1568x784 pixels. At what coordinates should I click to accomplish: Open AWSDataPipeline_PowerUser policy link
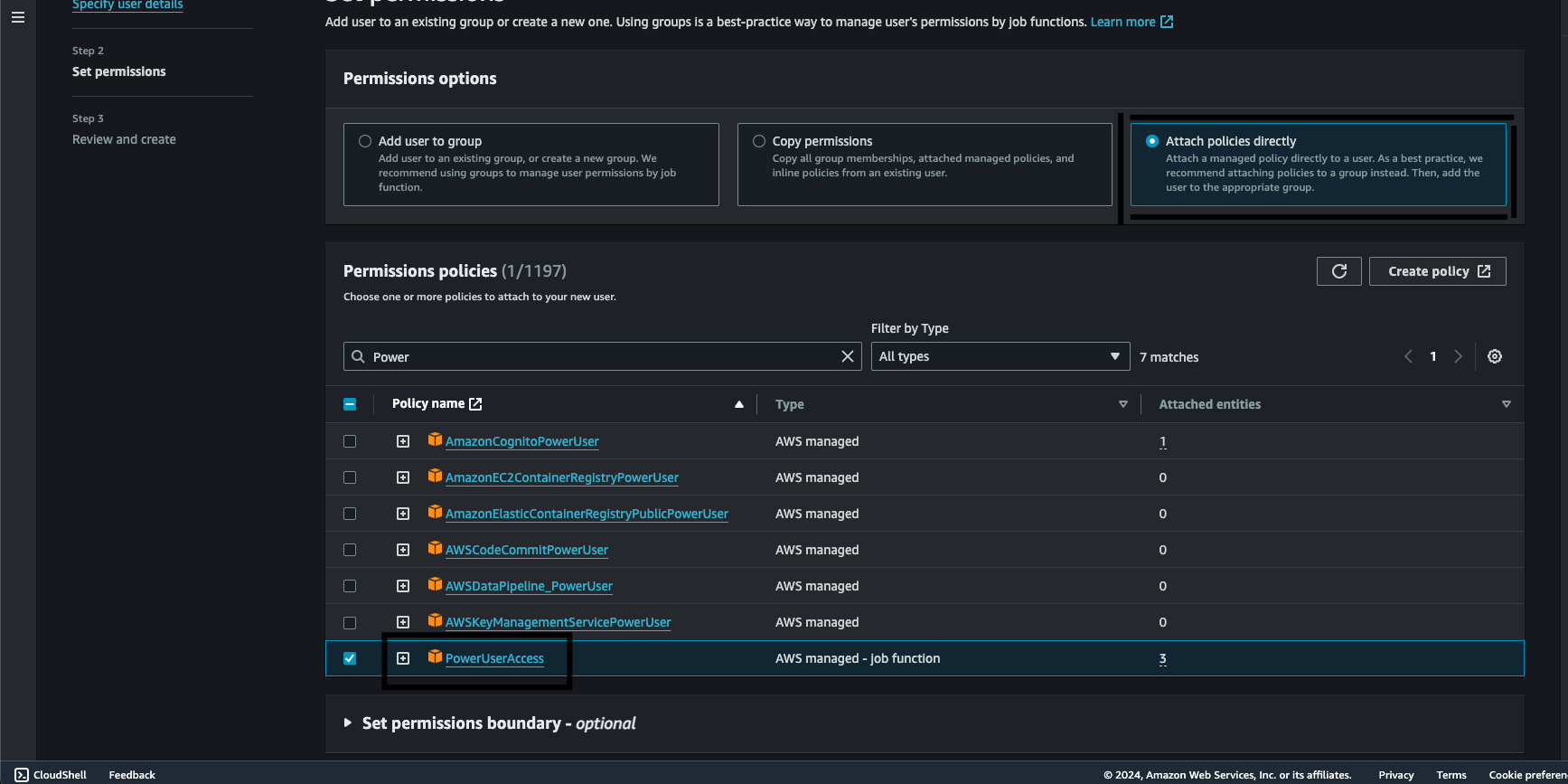(x=529, y=586)
